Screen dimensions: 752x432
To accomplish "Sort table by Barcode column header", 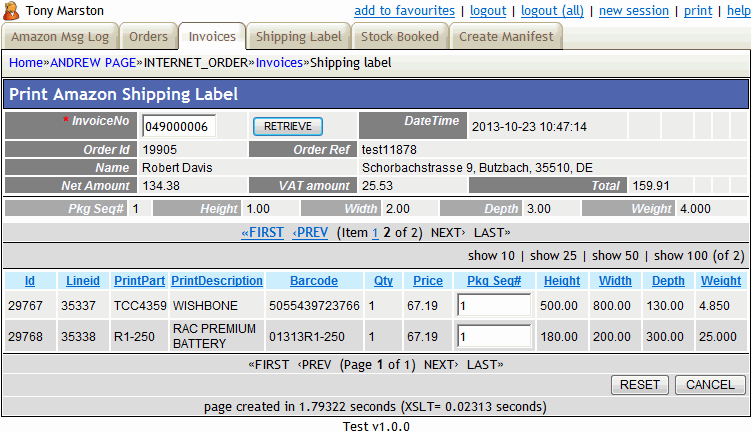I will [314, 281].
